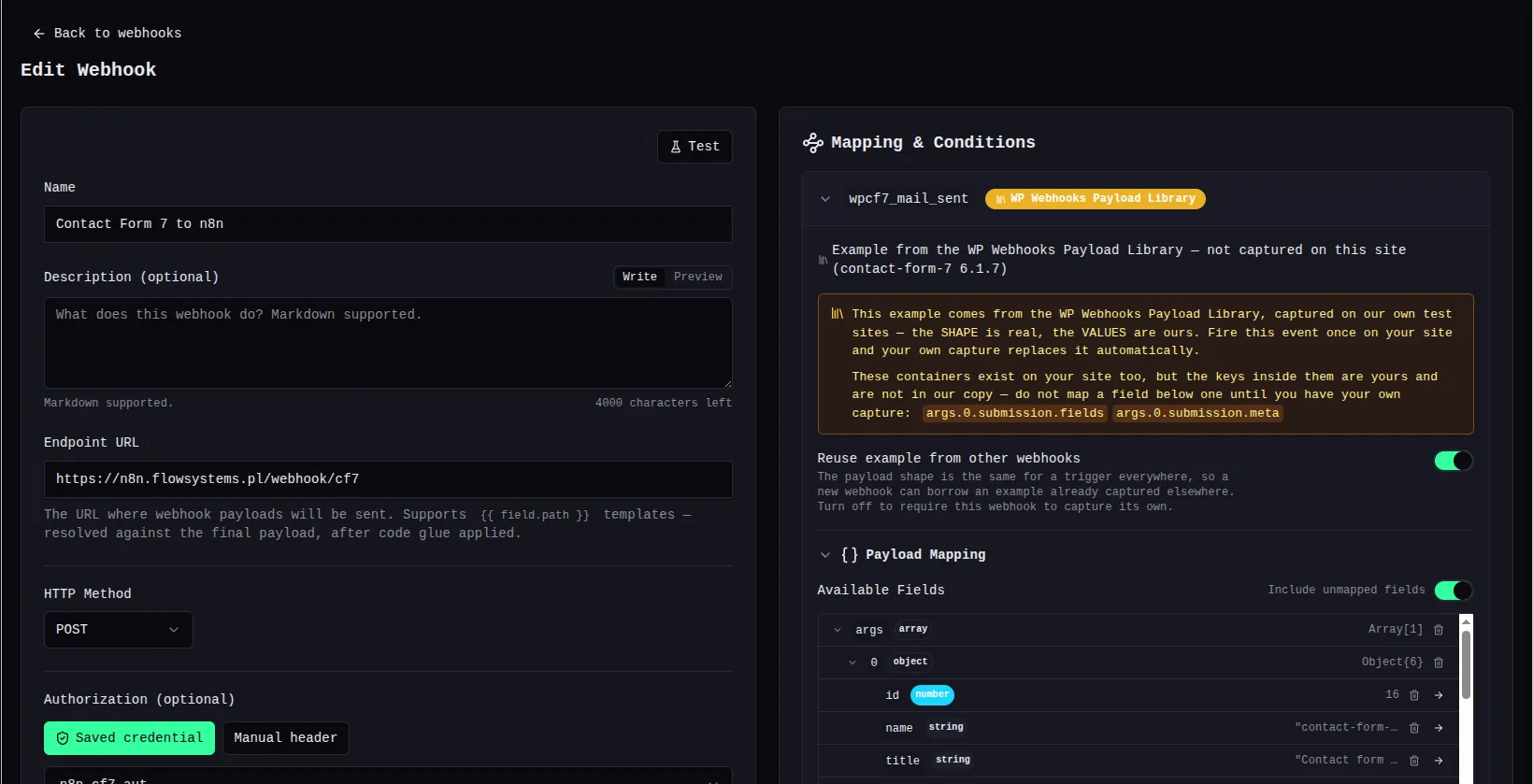Screen dimensions: 1533x784
Task: Click the args.0.submission.fields code tag
Action: 1015,413
